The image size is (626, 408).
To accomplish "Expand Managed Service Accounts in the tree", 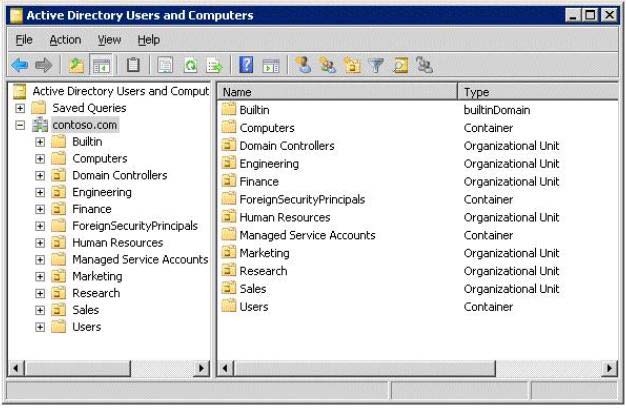I will [40, 260].
